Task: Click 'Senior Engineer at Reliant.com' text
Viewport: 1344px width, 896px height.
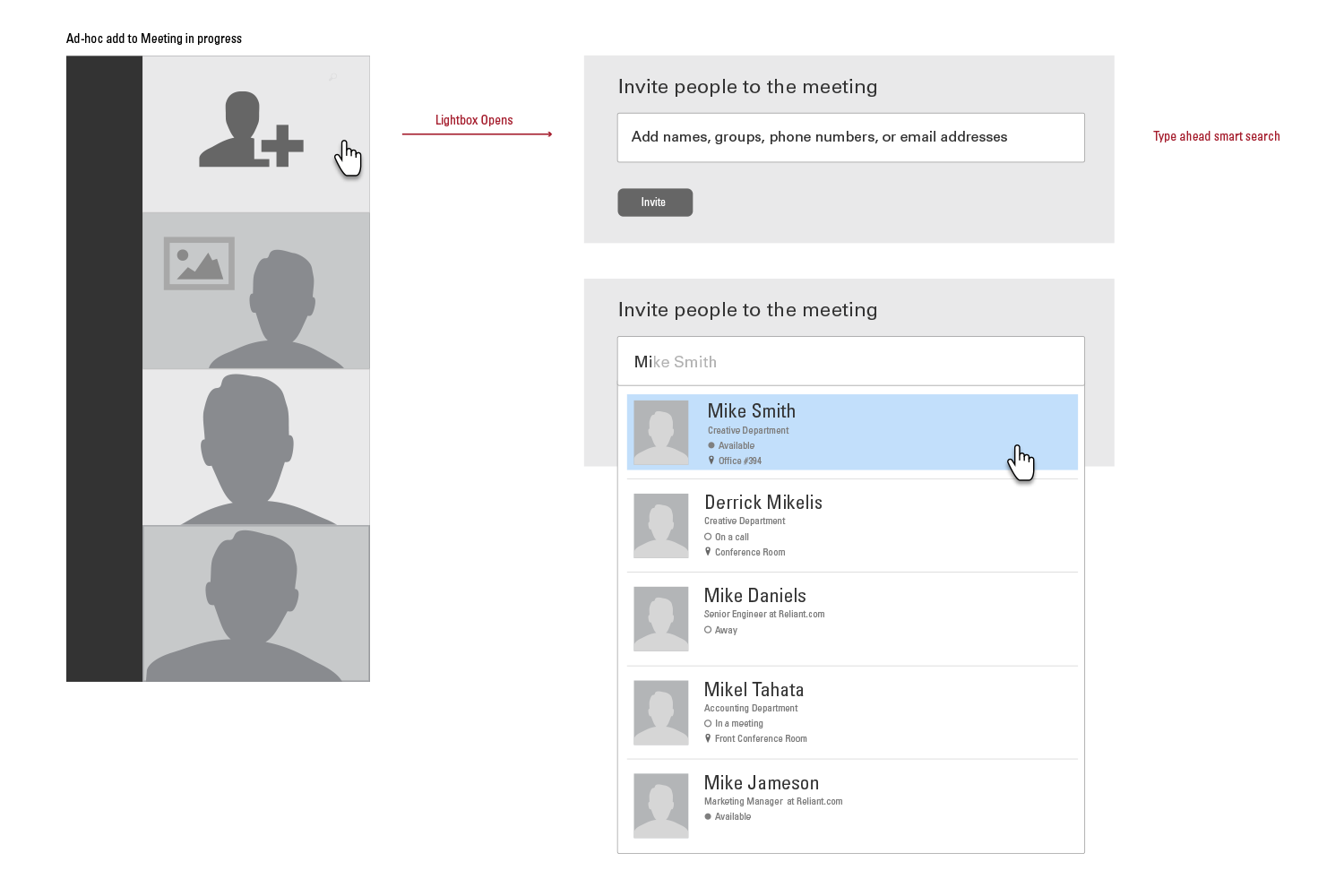Action: click(764, 615)
